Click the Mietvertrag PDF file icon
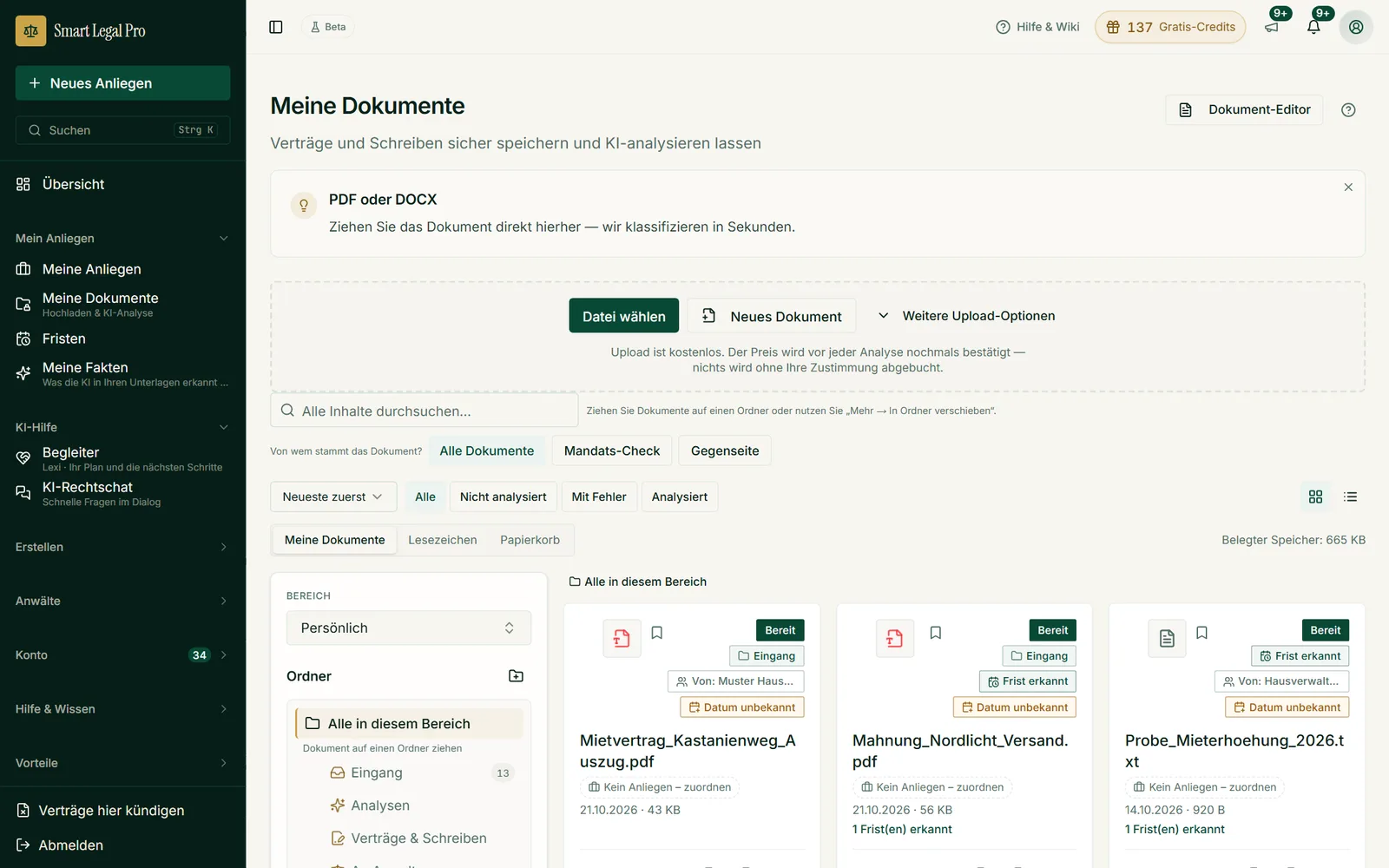1389x868 pixels. [622, 639]
